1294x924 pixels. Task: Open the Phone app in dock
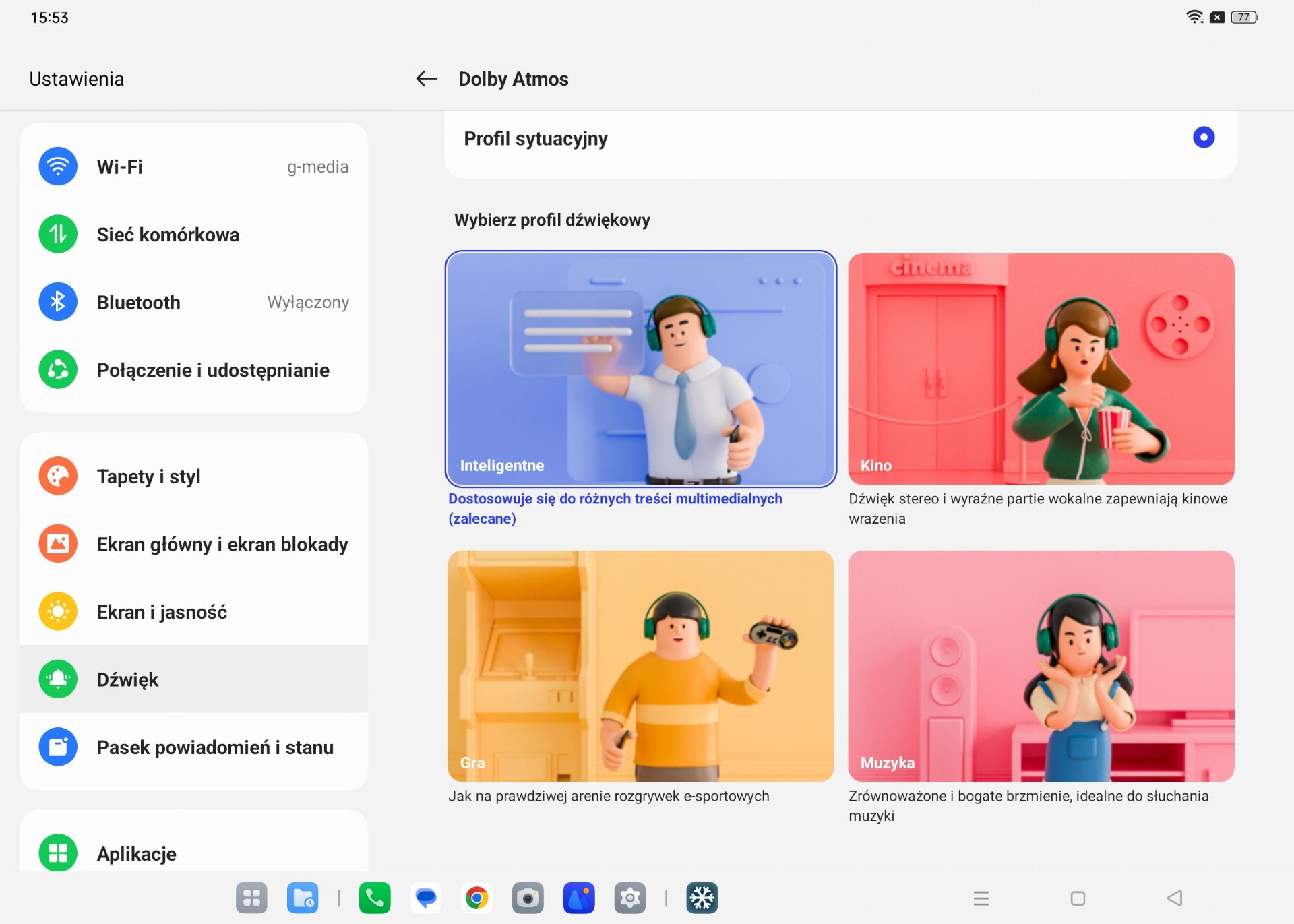pyautogui.click(x=375, y=898)
